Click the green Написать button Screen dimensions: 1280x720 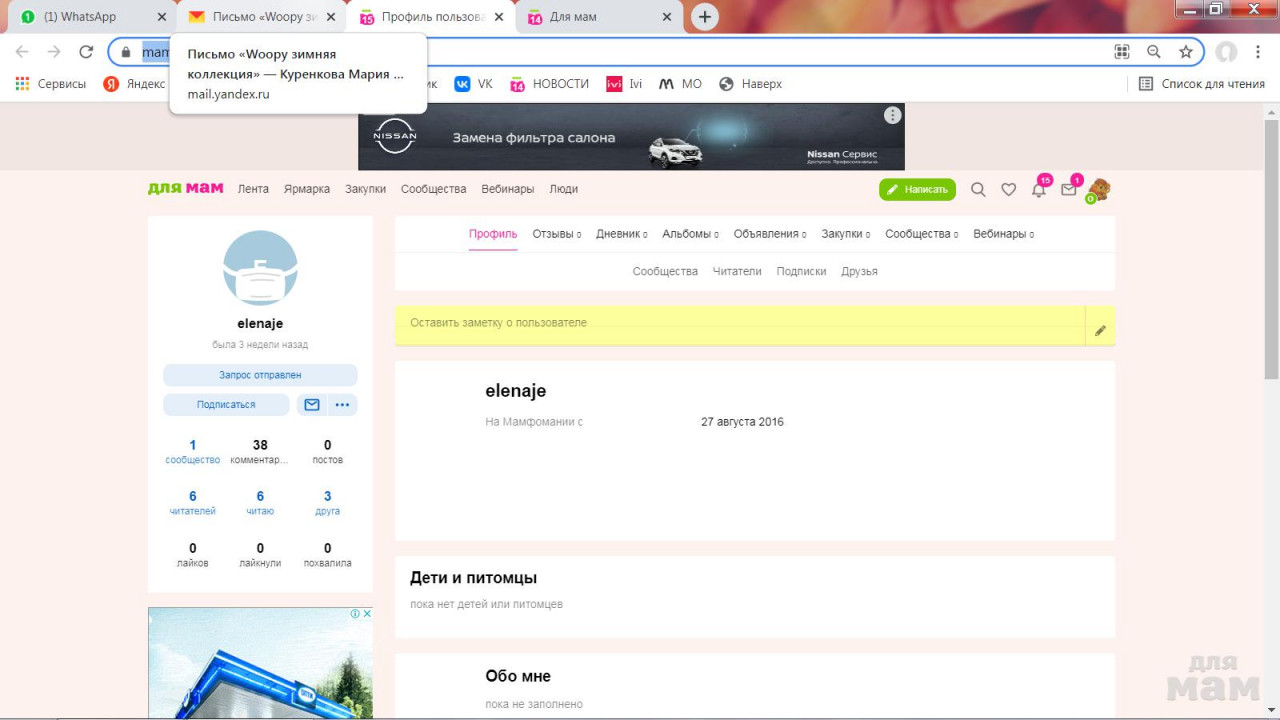(x=917, y=190)
